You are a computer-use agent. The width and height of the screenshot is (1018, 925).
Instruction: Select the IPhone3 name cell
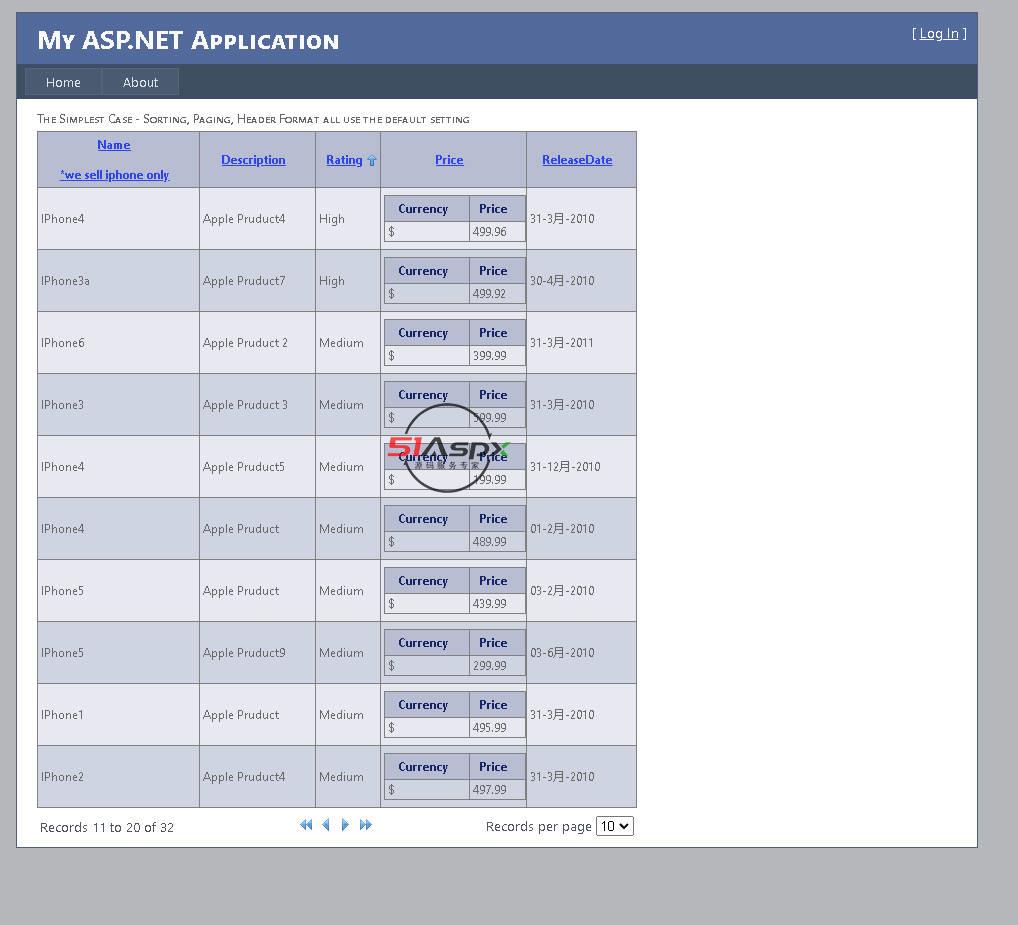tap(118, 404)
